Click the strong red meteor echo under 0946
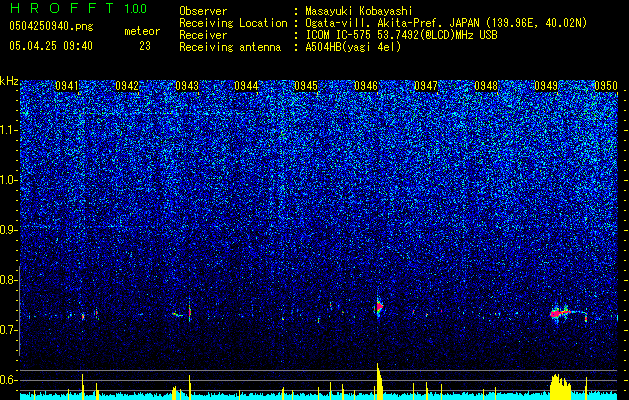This screenshot has height=400, width=629. (x=379, y=307)
